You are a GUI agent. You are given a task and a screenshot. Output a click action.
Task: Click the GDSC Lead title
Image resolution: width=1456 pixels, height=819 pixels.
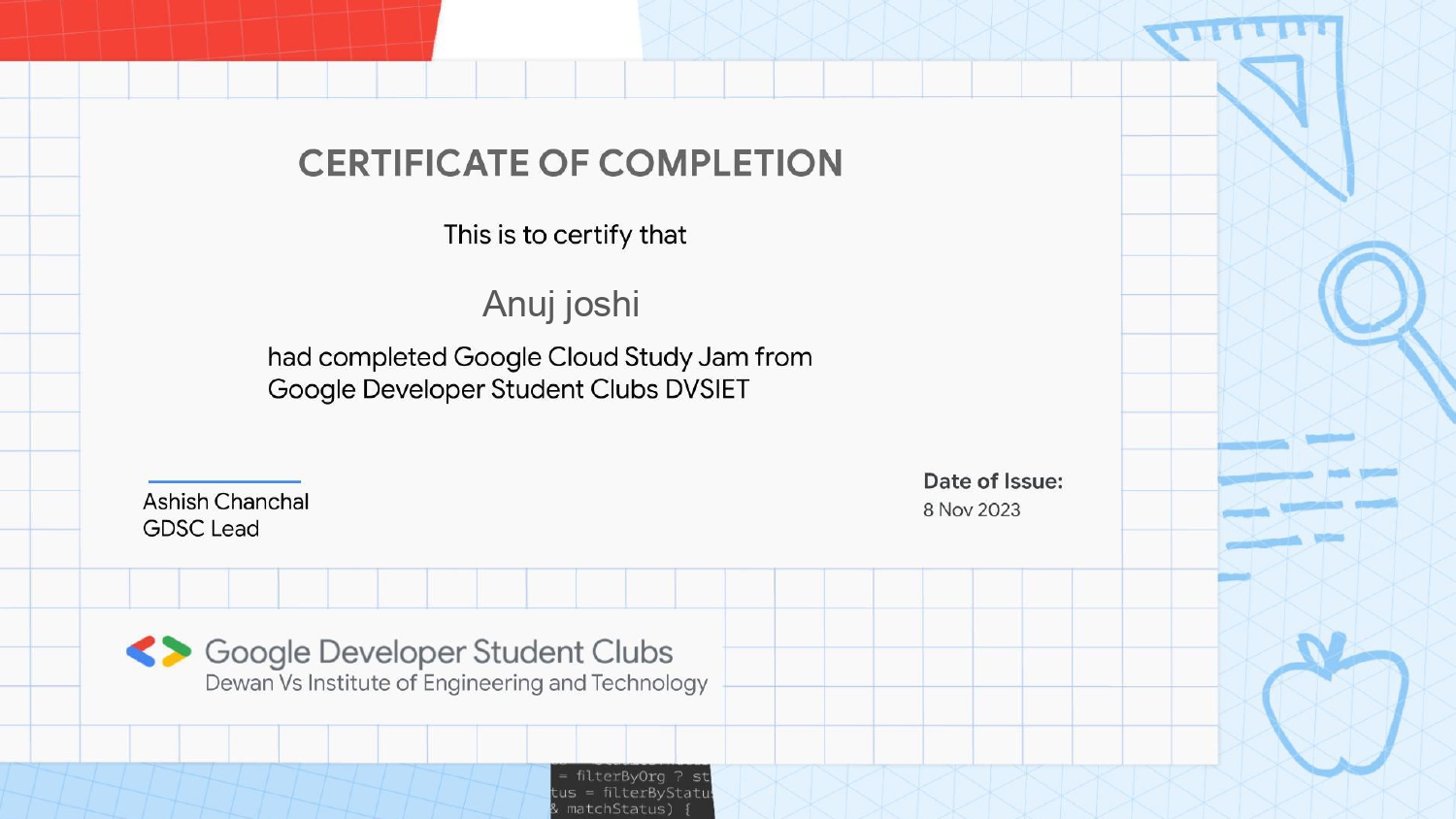point(201,529)
